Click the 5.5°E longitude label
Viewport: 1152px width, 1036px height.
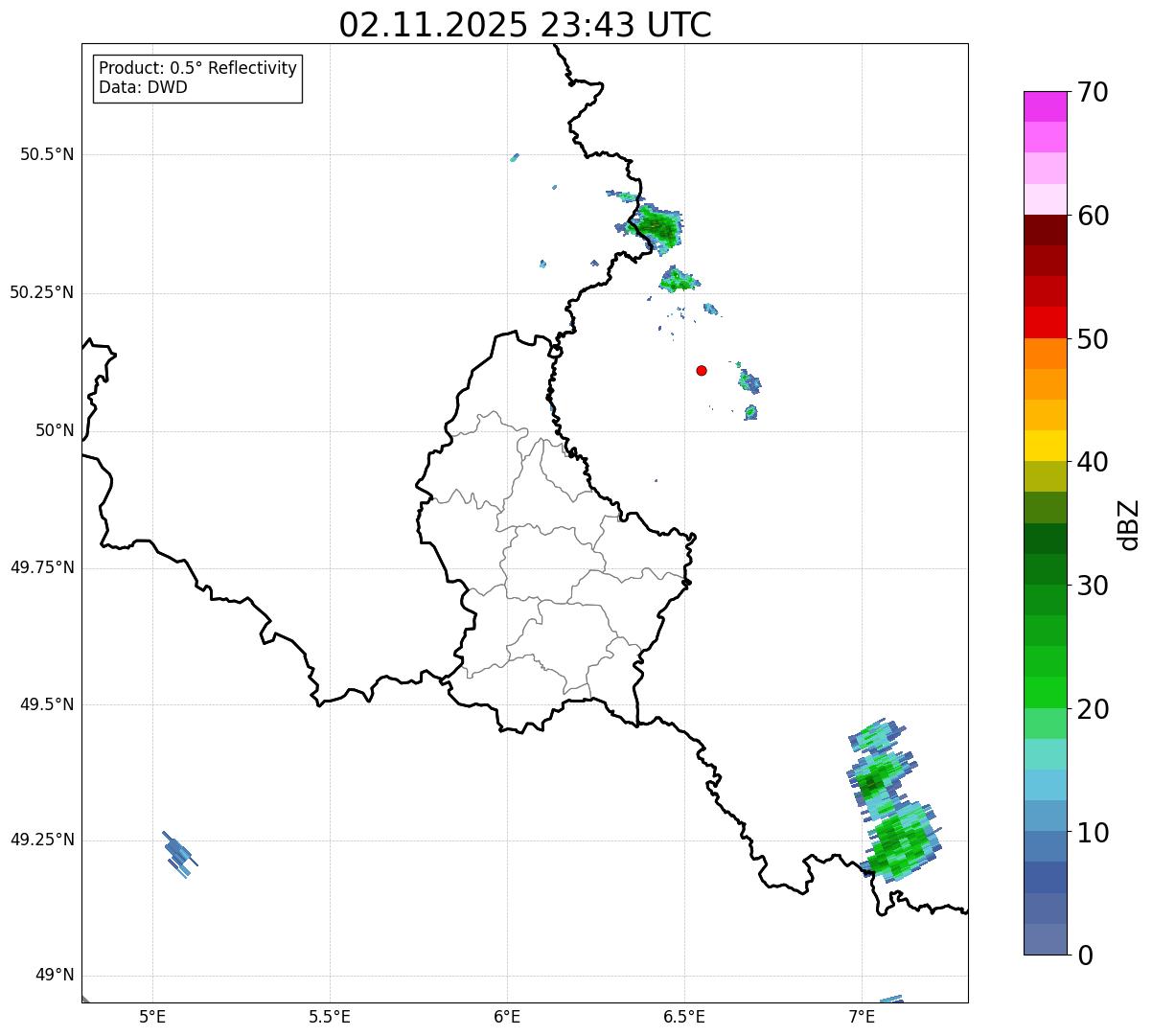tap(330, 1017)
